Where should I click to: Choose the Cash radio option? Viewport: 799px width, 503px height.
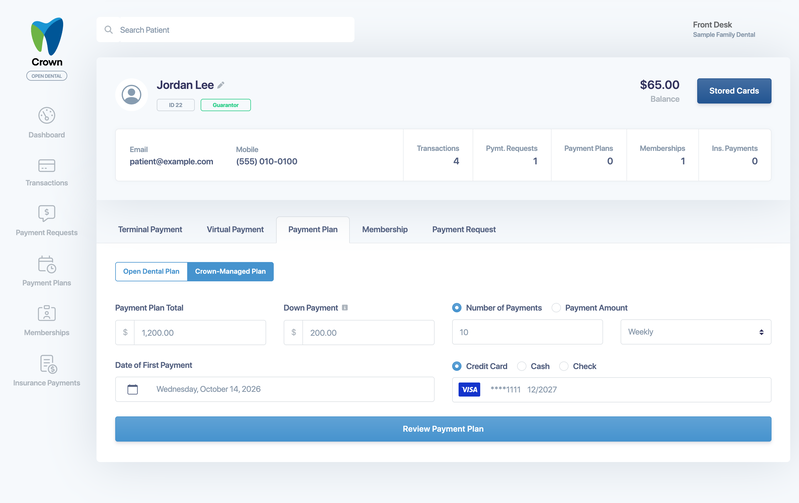[521, 366]
